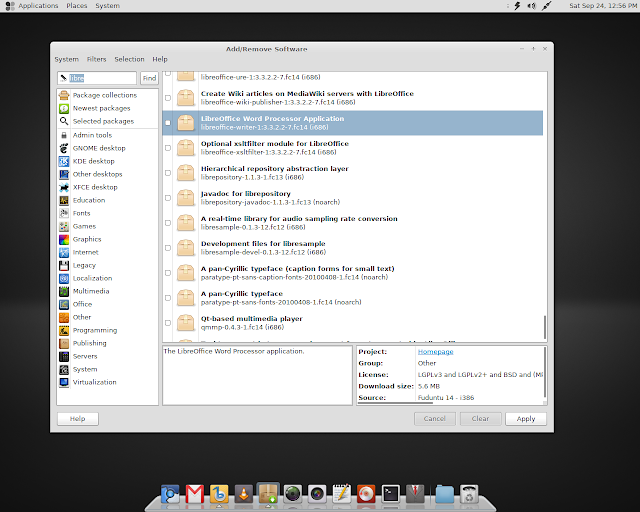Open the Office category

click(x=82, y=304)
